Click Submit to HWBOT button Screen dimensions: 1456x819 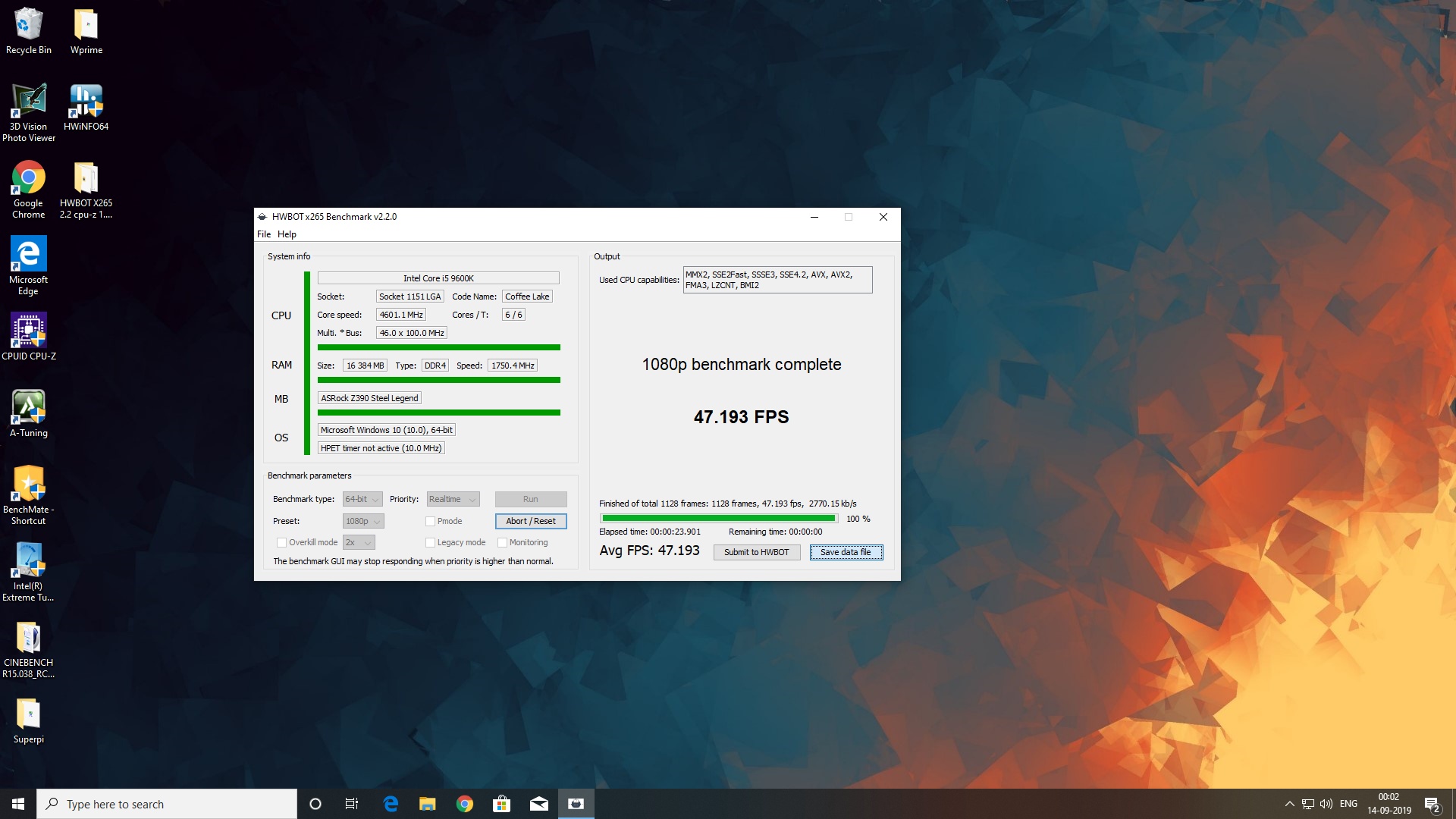tap(757, 552)
